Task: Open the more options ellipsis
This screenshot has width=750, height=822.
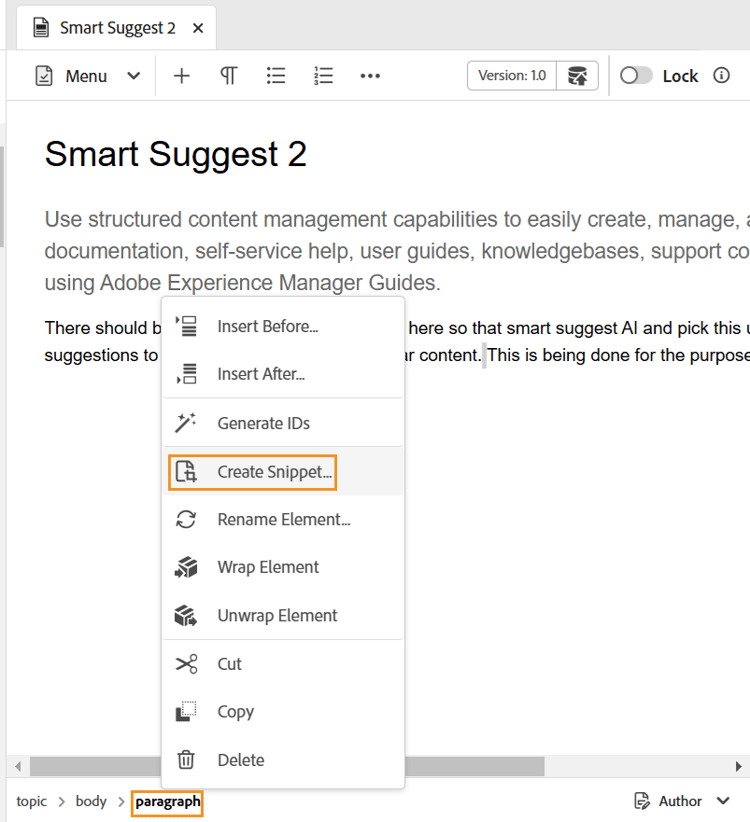Action: click(x=370, y=76)
